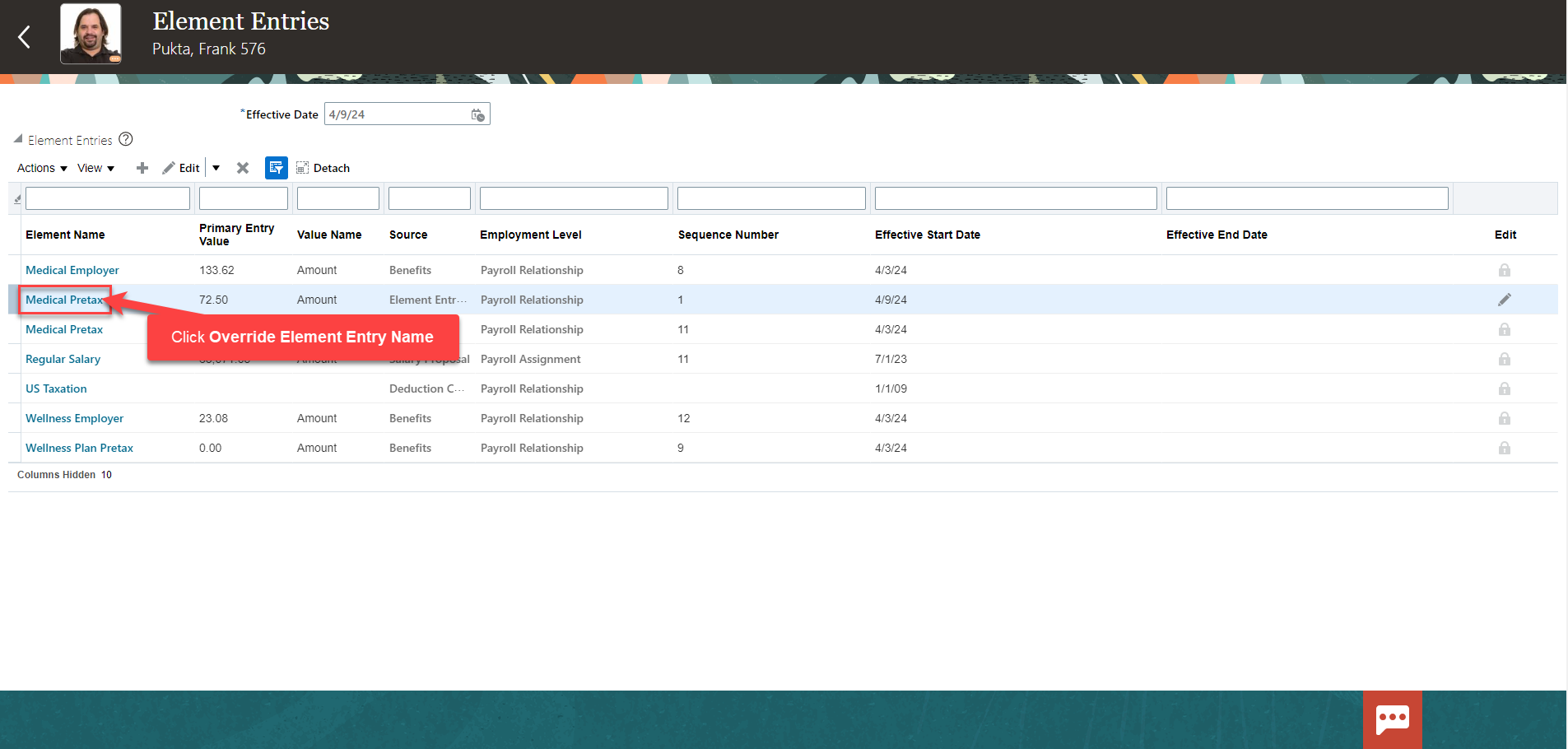This screenshot has height=749, width=1568.
Task: Select the 7/1/23 start date cell
Action: [891, 359]
